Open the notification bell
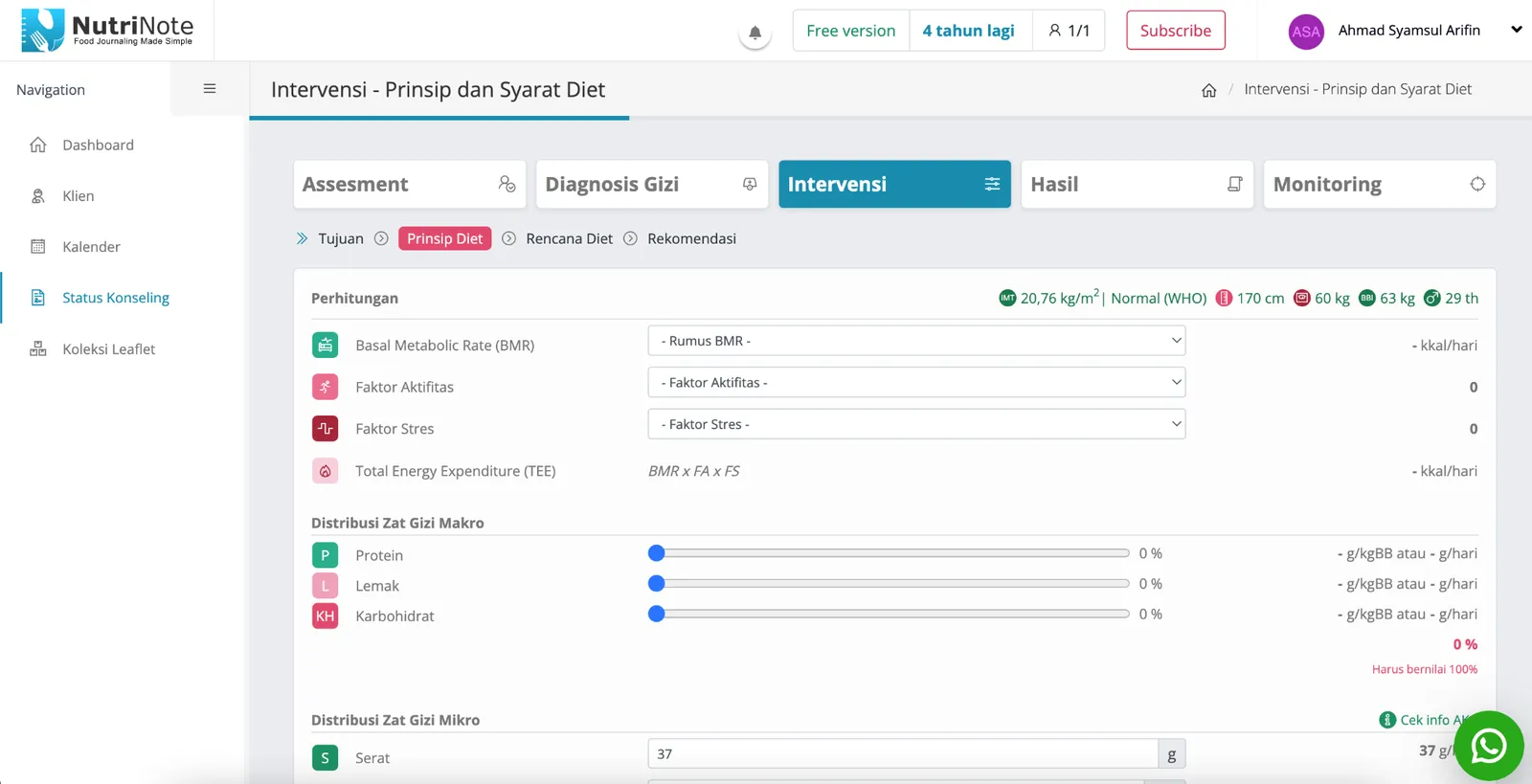Screen dimensions: 1532x784 755,33
